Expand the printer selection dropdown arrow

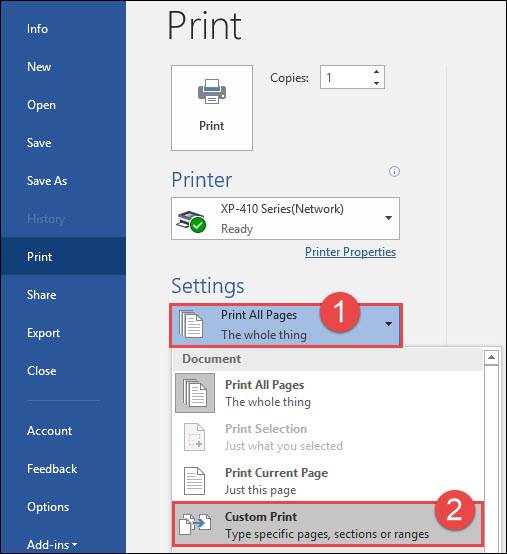tap(388, 218)
